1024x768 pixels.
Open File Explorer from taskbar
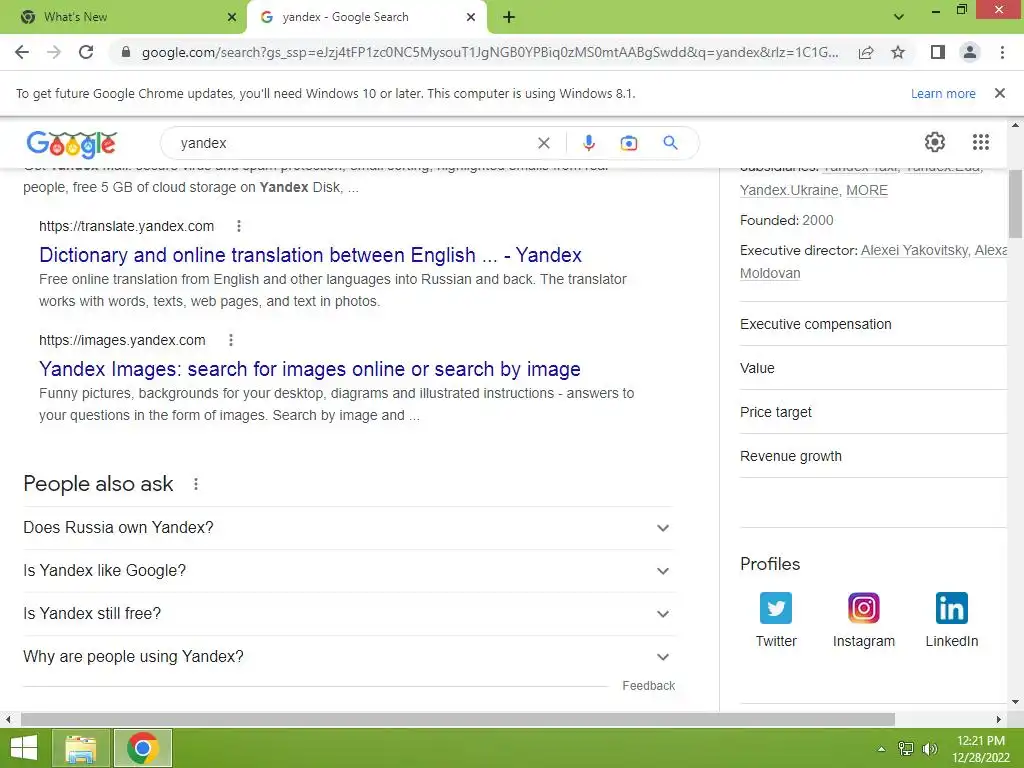81,748
